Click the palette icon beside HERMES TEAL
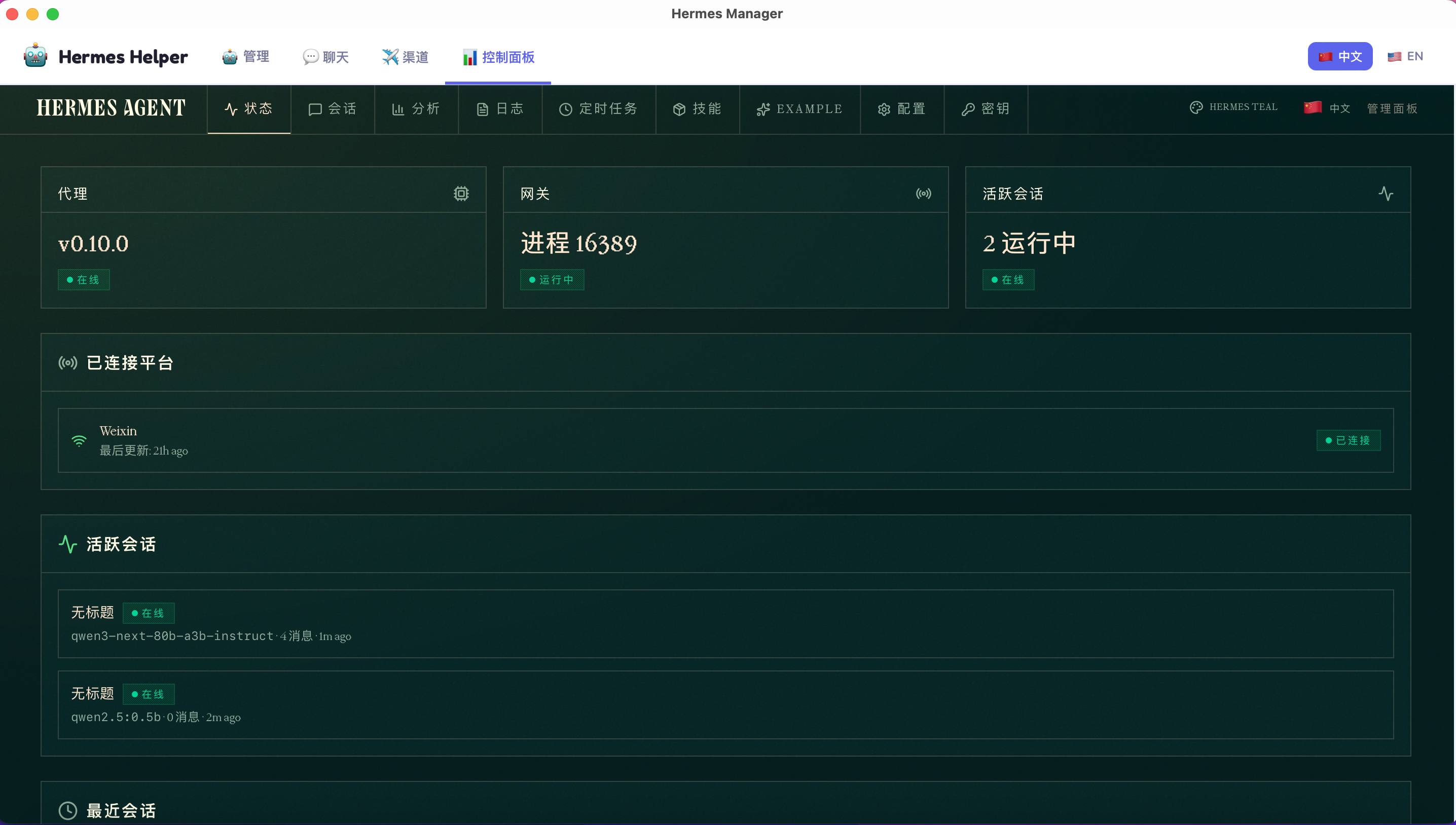Screen dimensions: 1456x825 click(x=1196, y=107)
